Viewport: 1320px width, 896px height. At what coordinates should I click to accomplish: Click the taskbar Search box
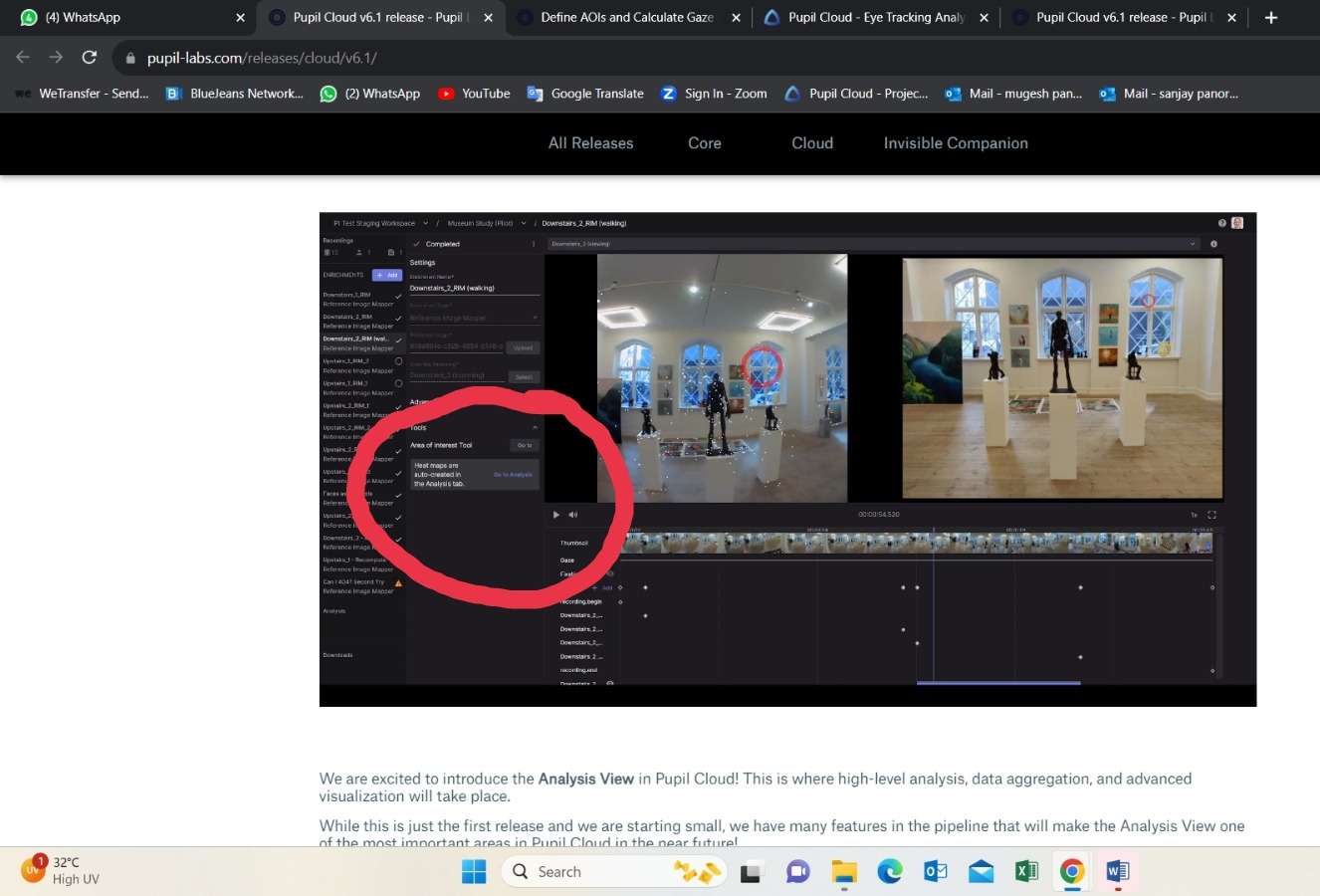pyautogui.click(x=615, y=872)
